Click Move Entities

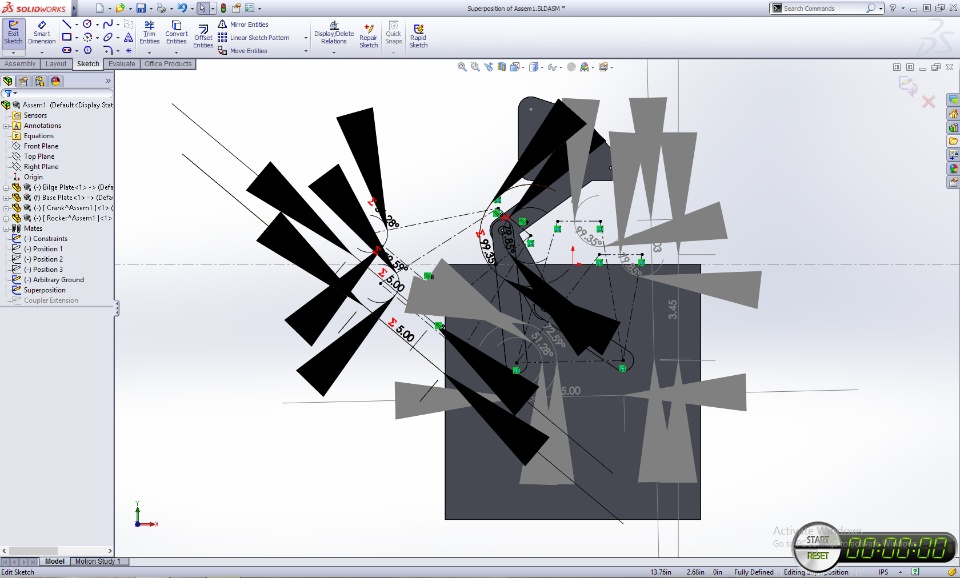tap(243, 51)
